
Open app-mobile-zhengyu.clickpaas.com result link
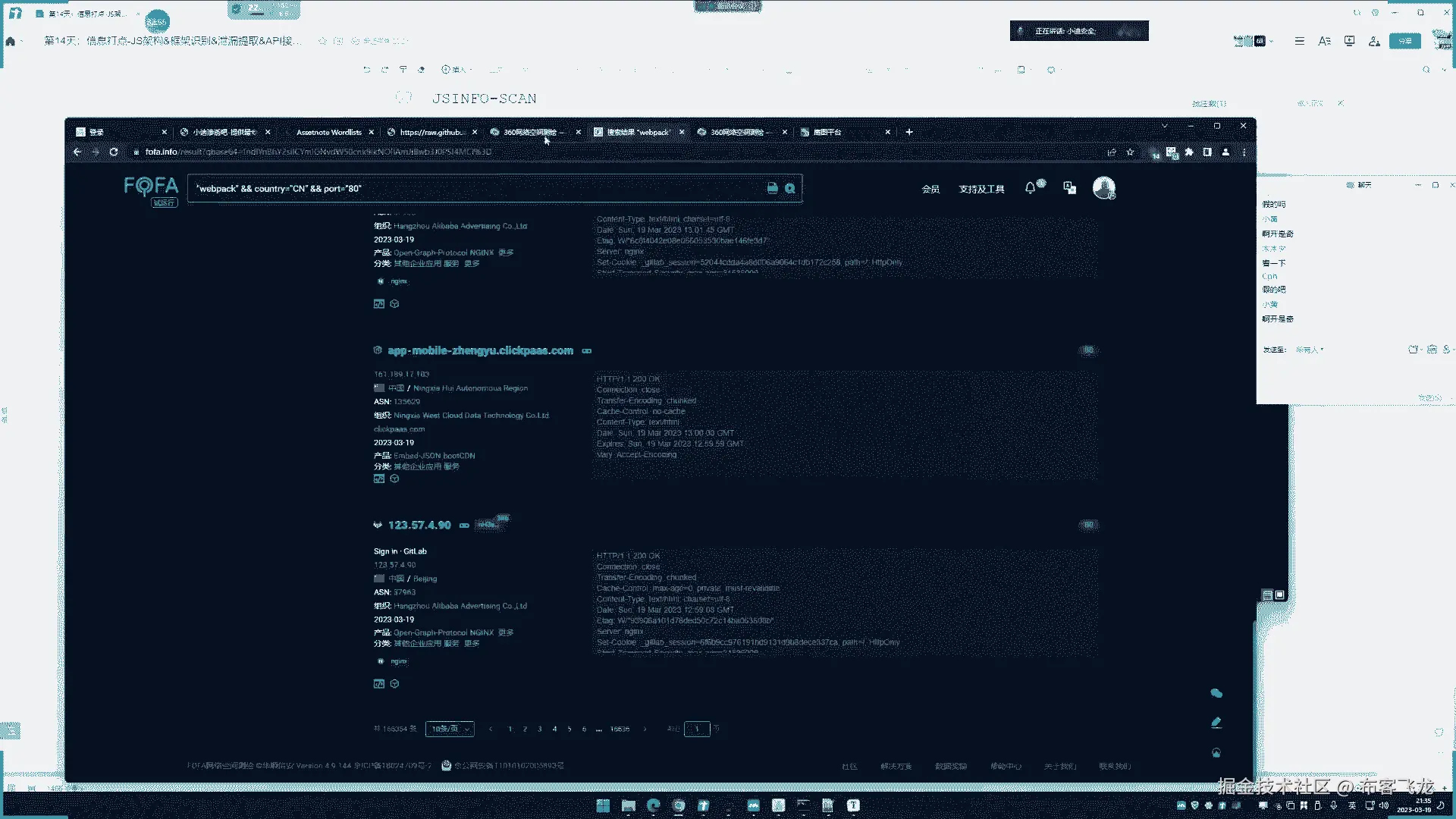[x=480, y=351]
